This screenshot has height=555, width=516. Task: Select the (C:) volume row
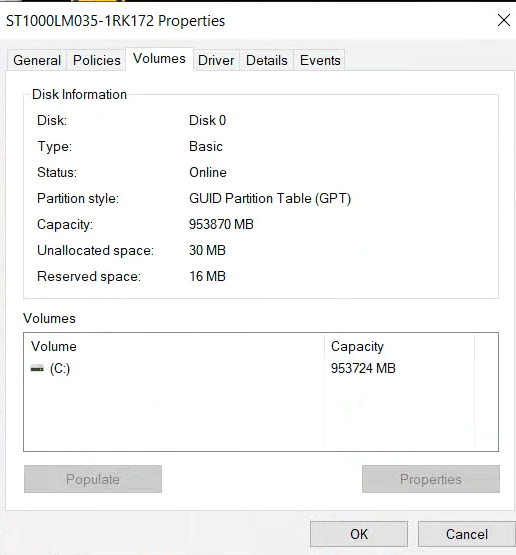[x=261, y=368]
